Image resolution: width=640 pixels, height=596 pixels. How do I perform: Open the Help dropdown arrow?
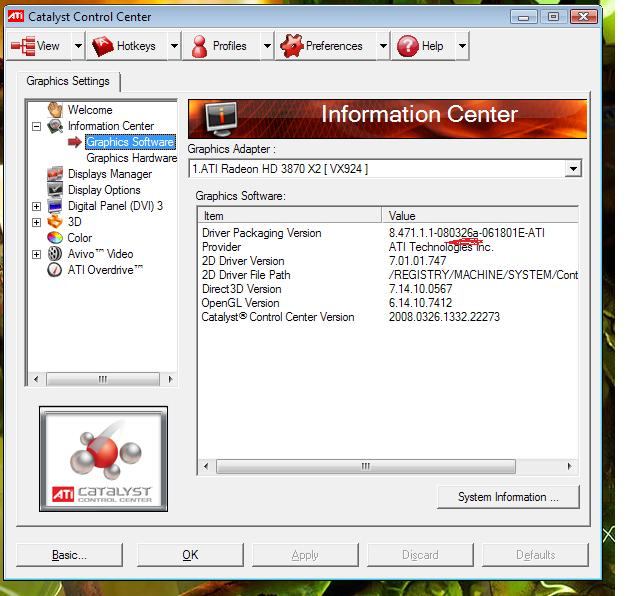pos(462,46)
